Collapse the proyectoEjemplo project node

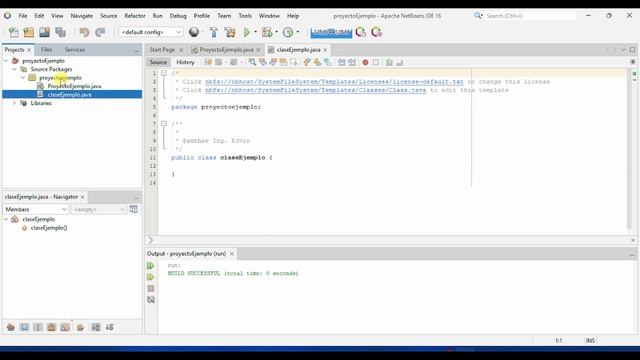6,61
